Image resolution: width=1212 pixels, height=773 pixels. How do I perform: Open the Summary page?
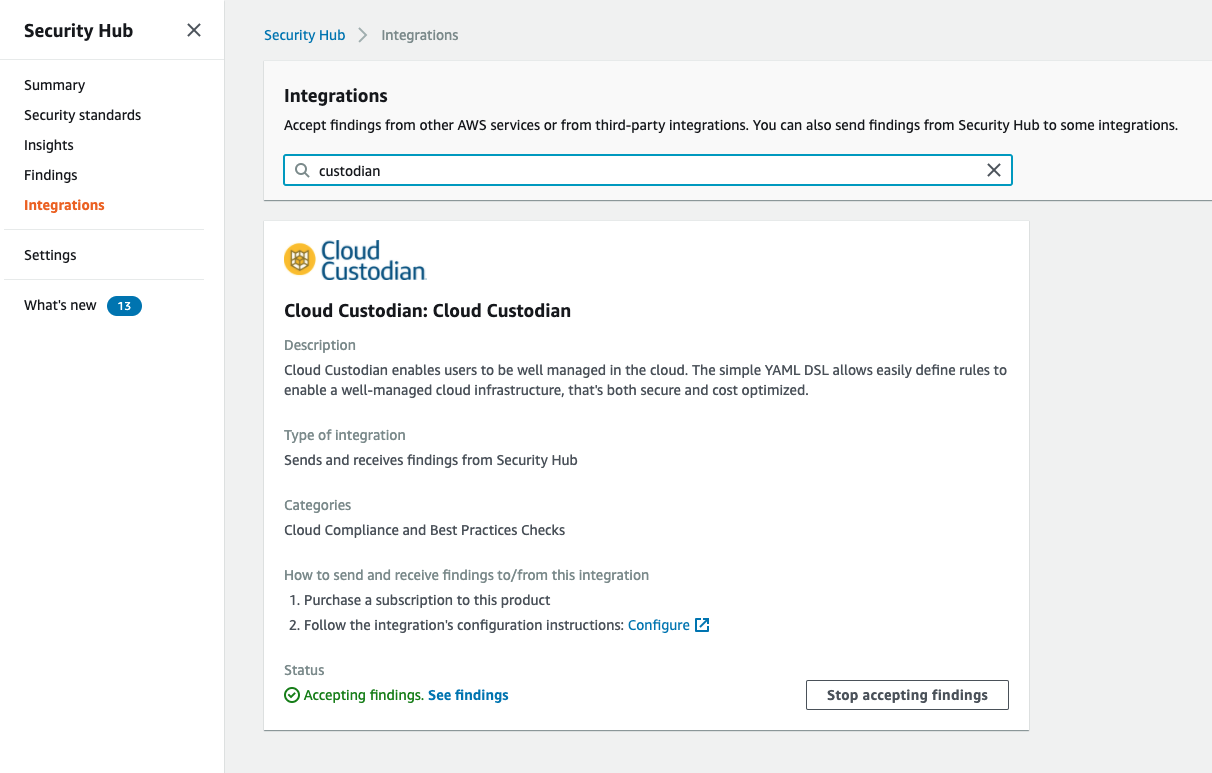[54, 85]
